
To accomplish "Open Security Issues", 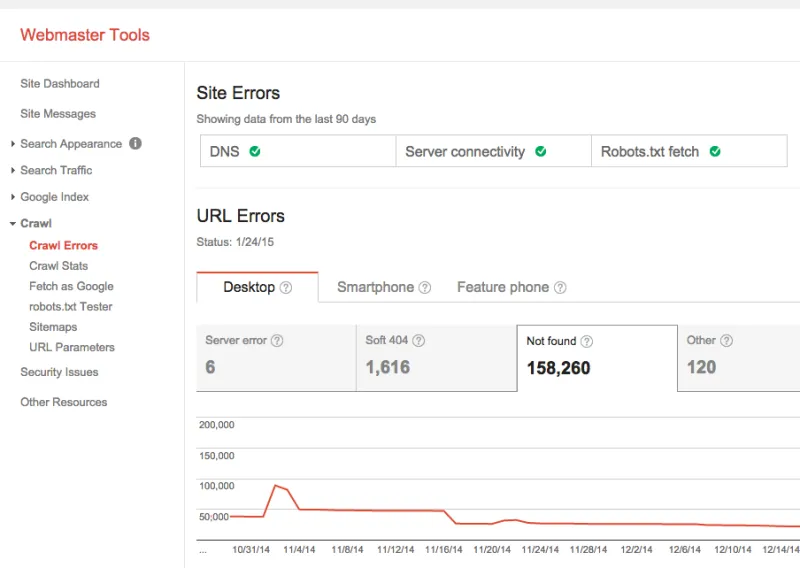I will [59, 372].
